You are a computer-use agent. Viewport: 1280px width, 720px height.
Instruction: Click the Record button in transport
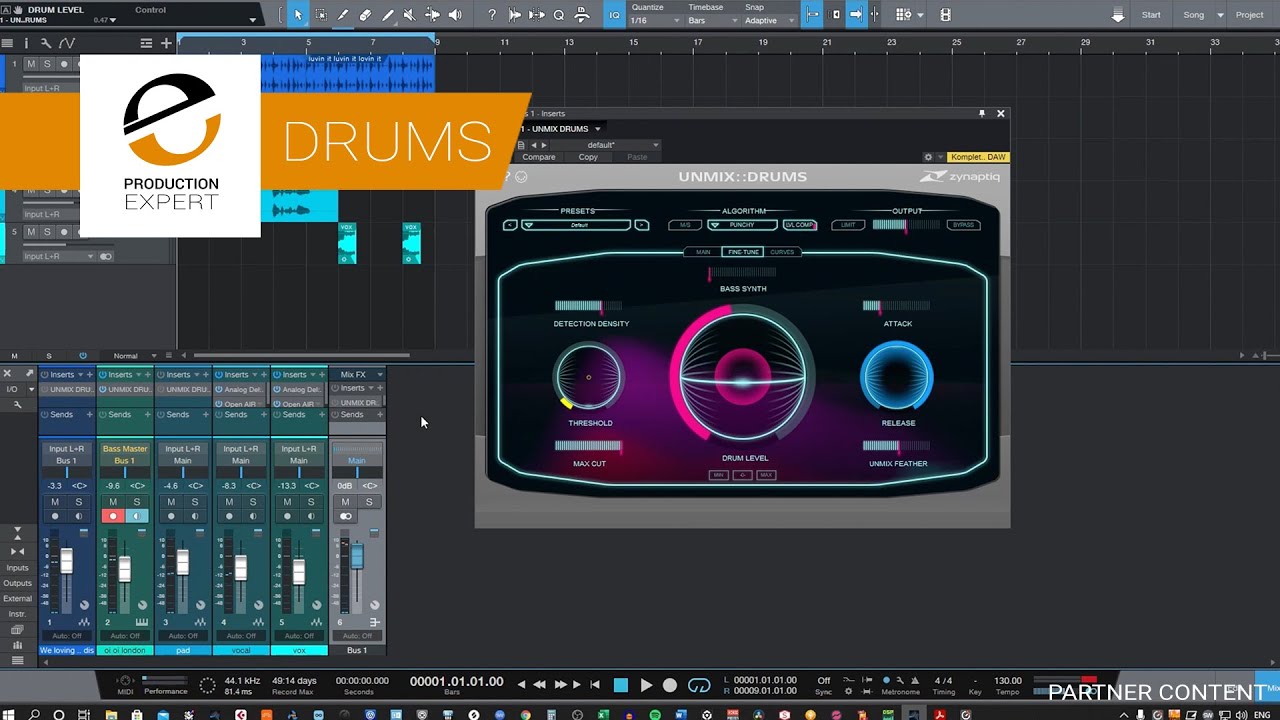pos(670,685)
